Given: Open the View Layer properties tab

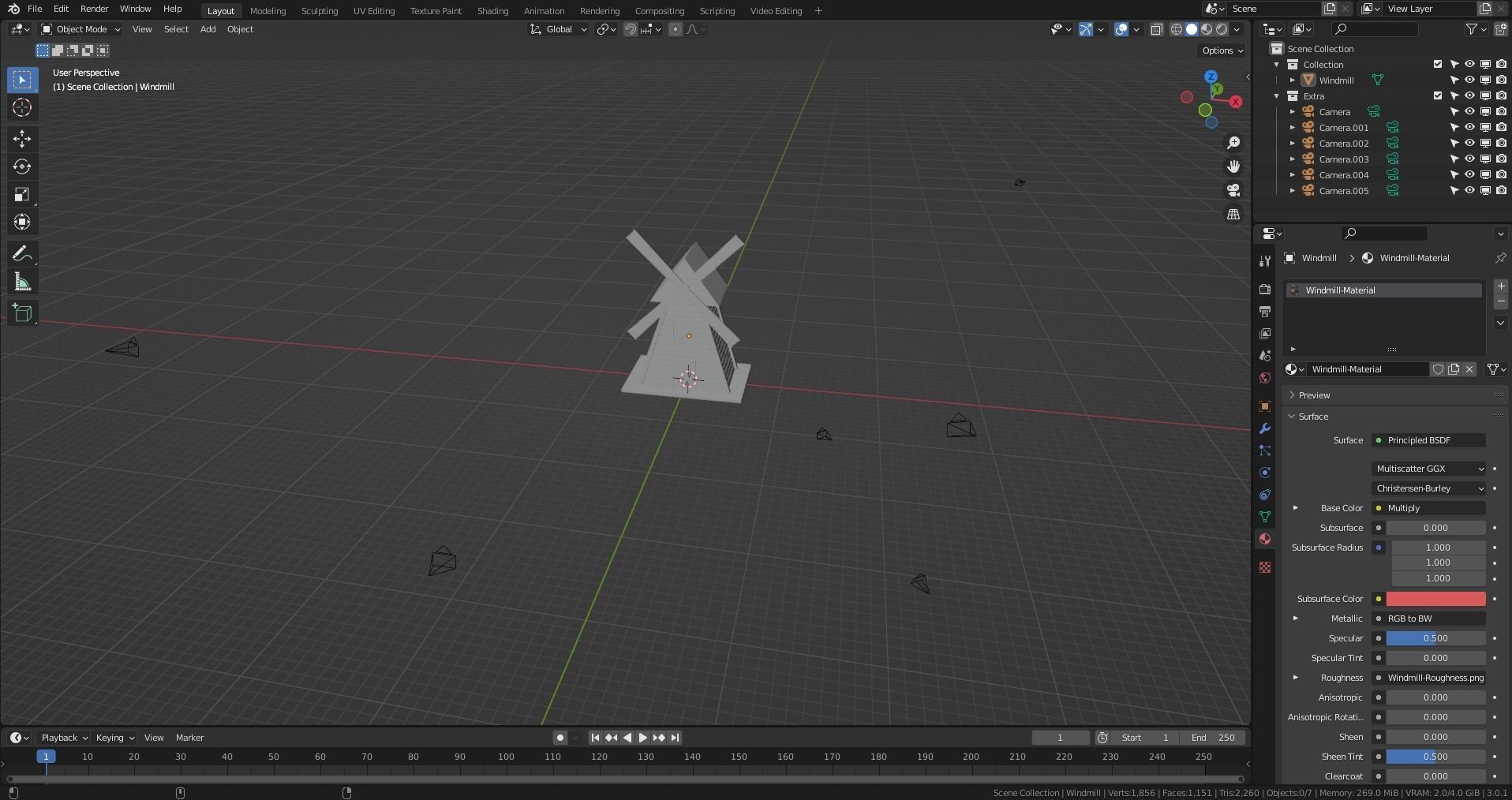Looking at the screenshot, I should (x=1265, y=334).
